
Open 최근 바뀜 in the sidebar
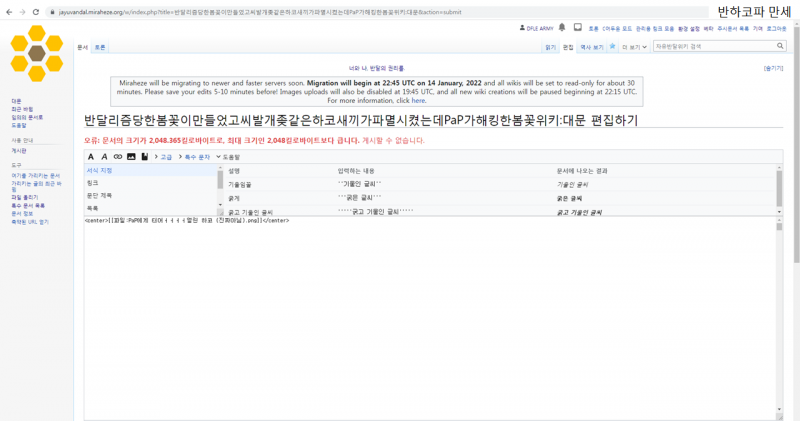click(22, 109)
